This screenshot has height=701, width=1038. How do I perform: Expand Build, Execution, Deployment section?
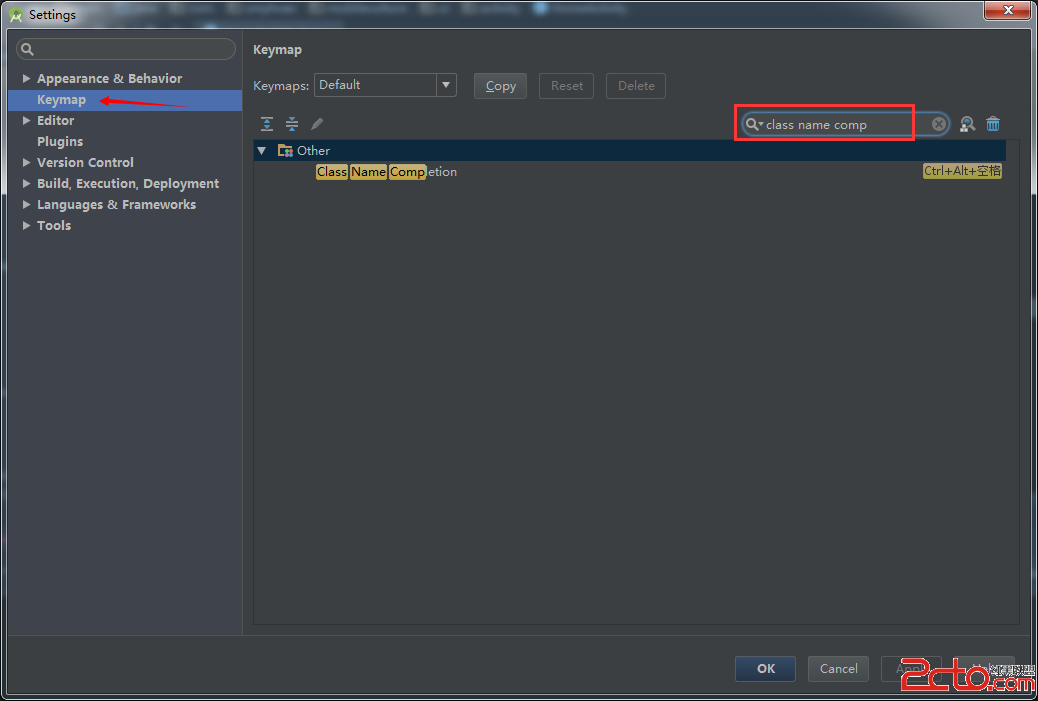coord(27,184)
